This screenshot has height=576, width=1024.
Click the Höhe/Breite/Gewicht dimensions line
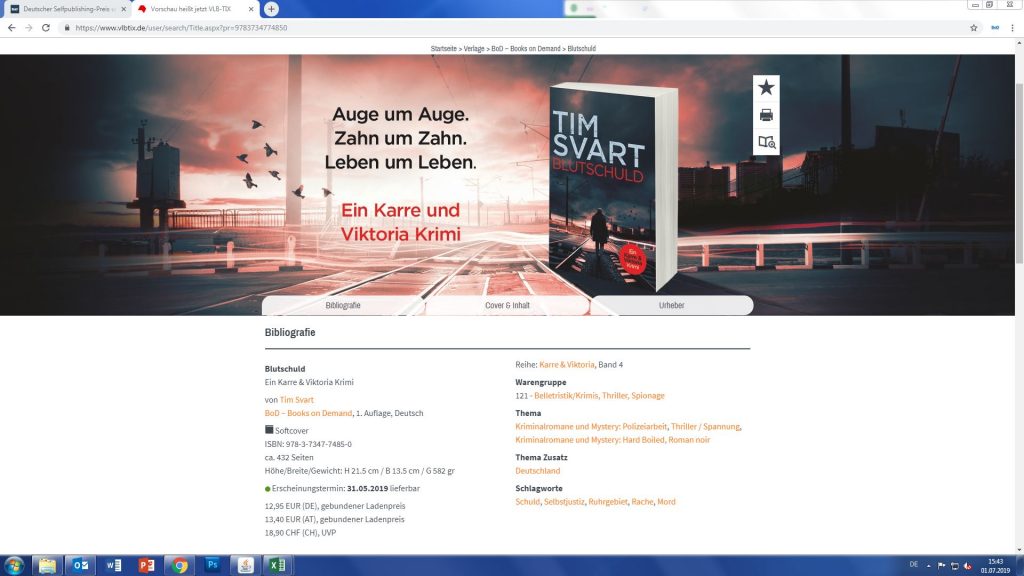(x=360, y=471)
